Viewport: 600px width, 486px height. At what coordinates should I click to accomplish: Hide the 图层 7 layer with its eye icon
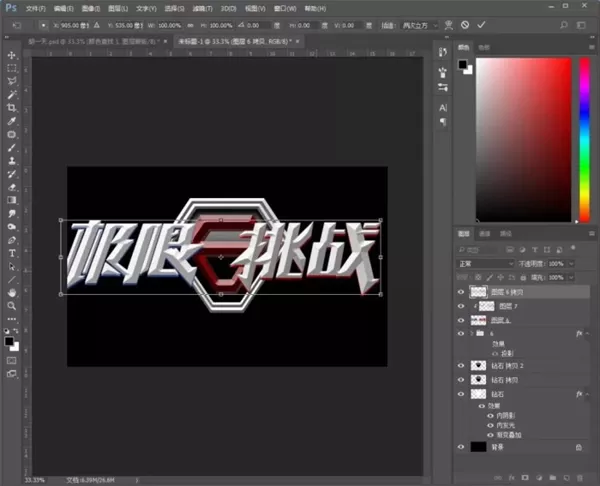pyautogui.click(x=461, y=306)
